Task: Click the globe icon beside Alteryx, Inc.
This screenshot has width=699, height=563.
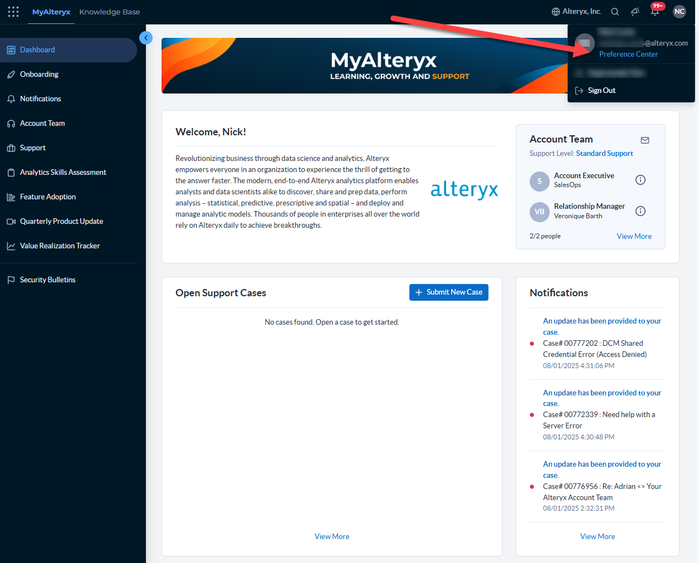Action: point(555,12)
